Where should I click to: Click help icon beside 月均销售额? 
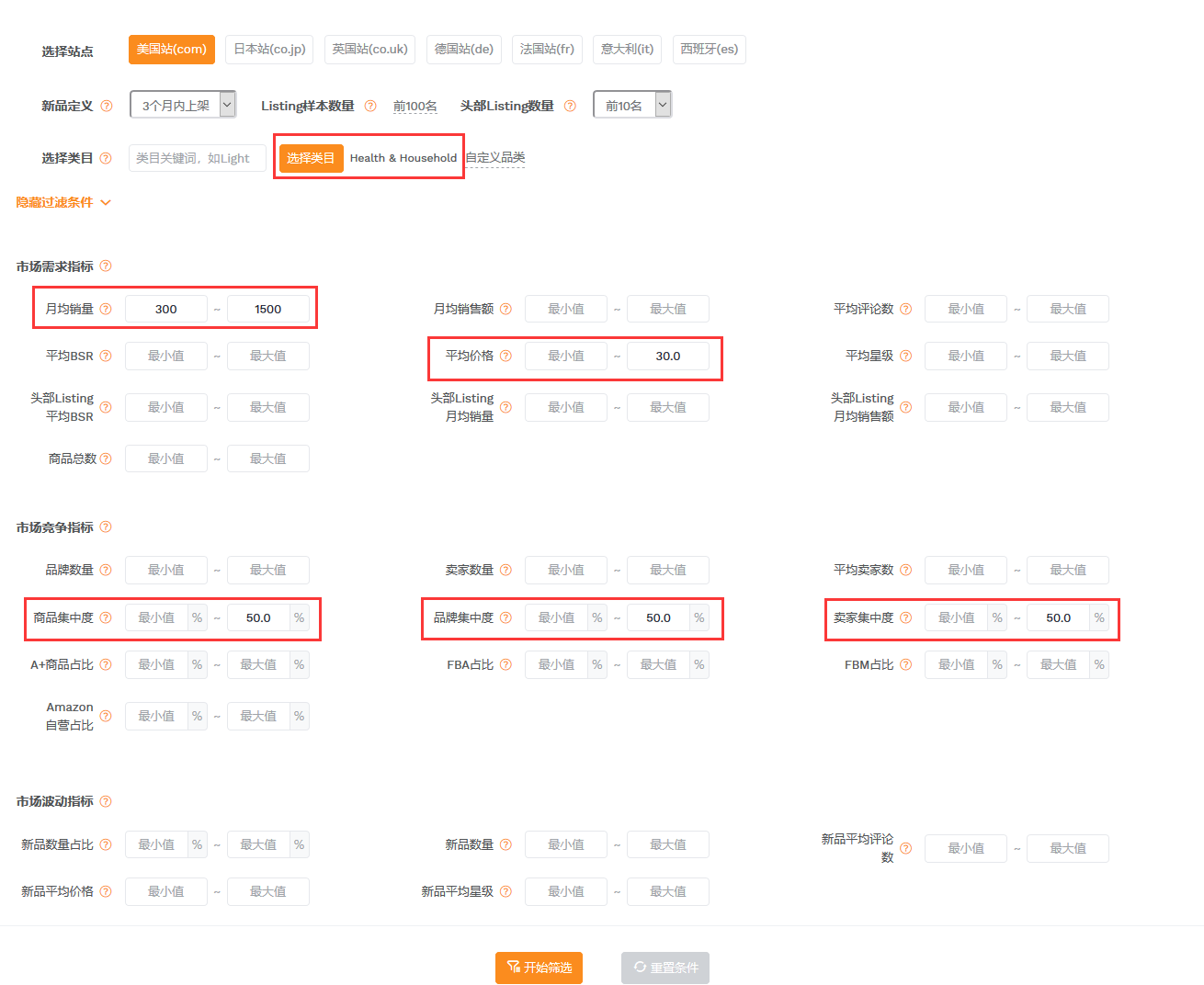point(505,309)
